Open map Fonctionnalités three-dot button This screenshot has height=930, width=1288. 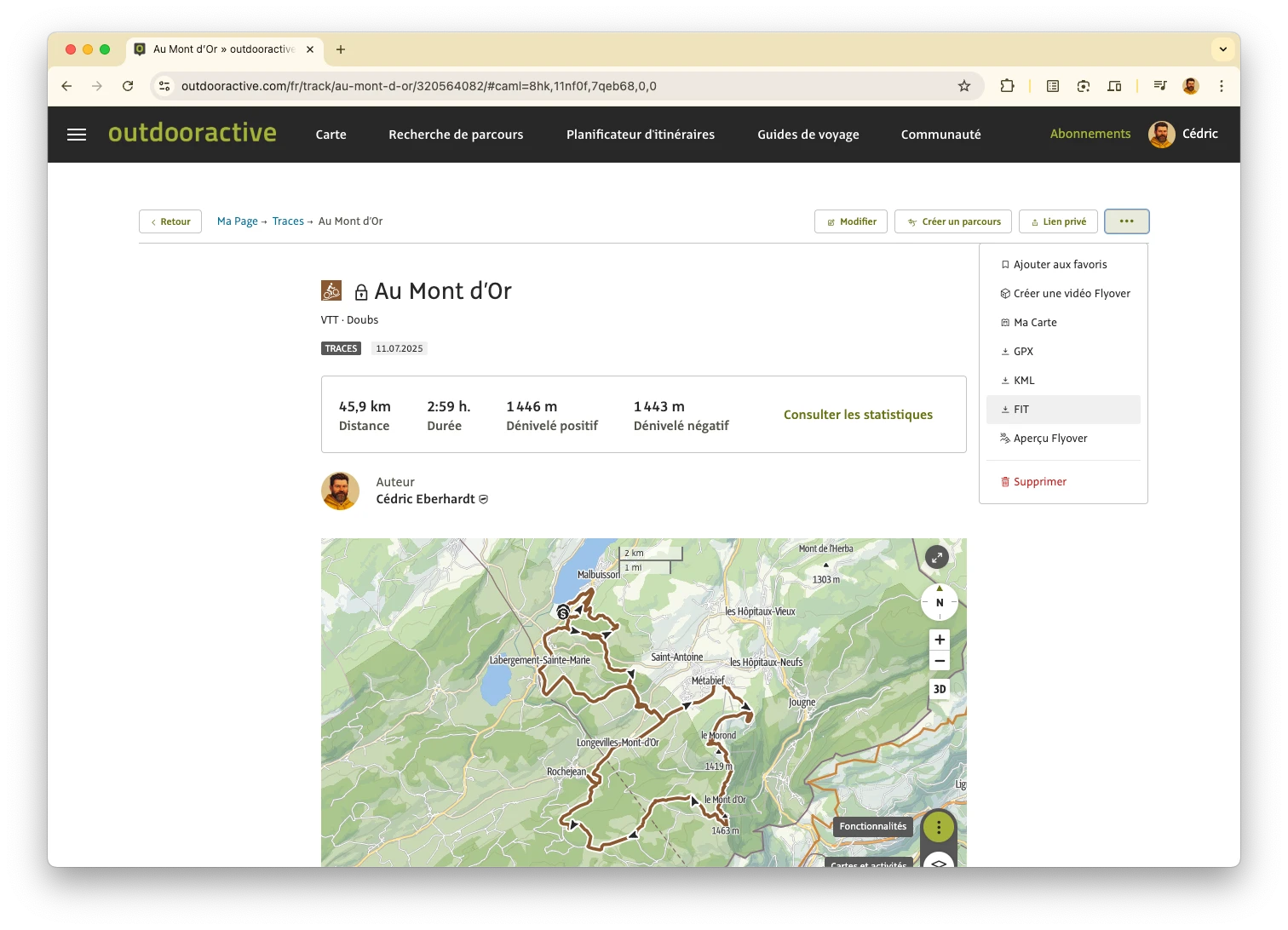click(x=939, y=827)
